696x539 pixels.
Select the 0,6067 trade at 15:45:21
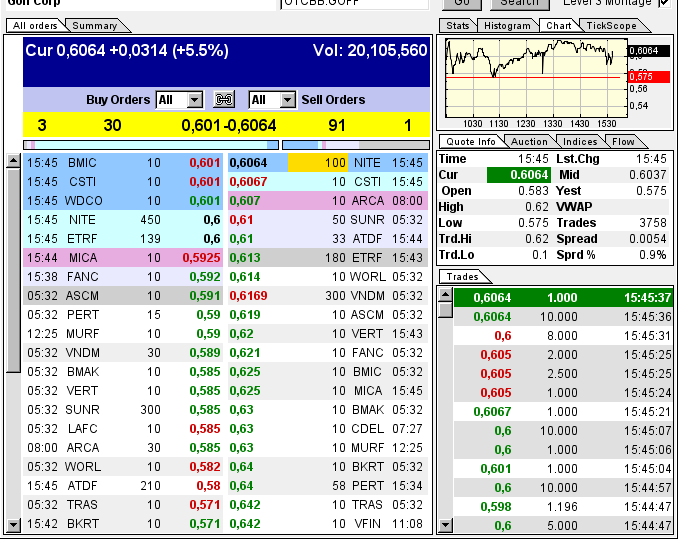[563, 412]
